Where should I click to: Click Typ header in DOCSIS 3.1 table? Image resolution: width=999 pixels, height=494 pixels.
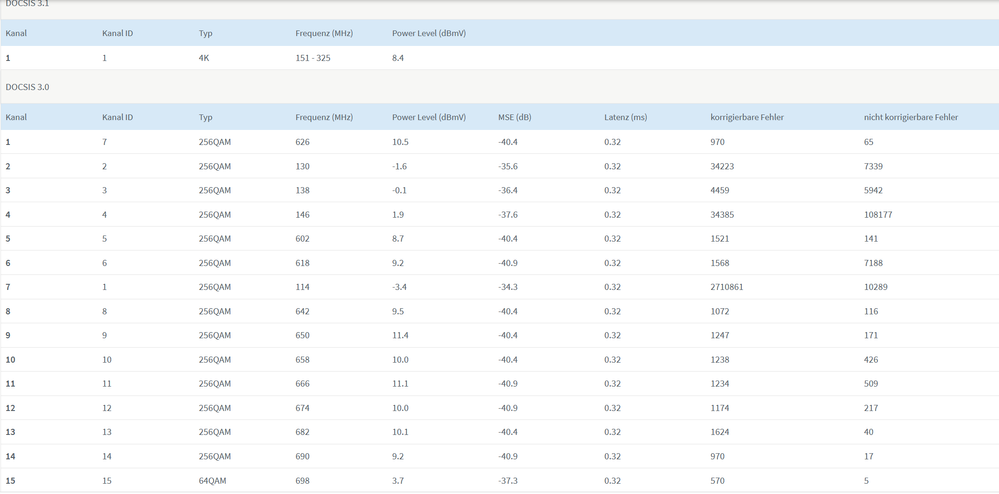tap(205, 33)
